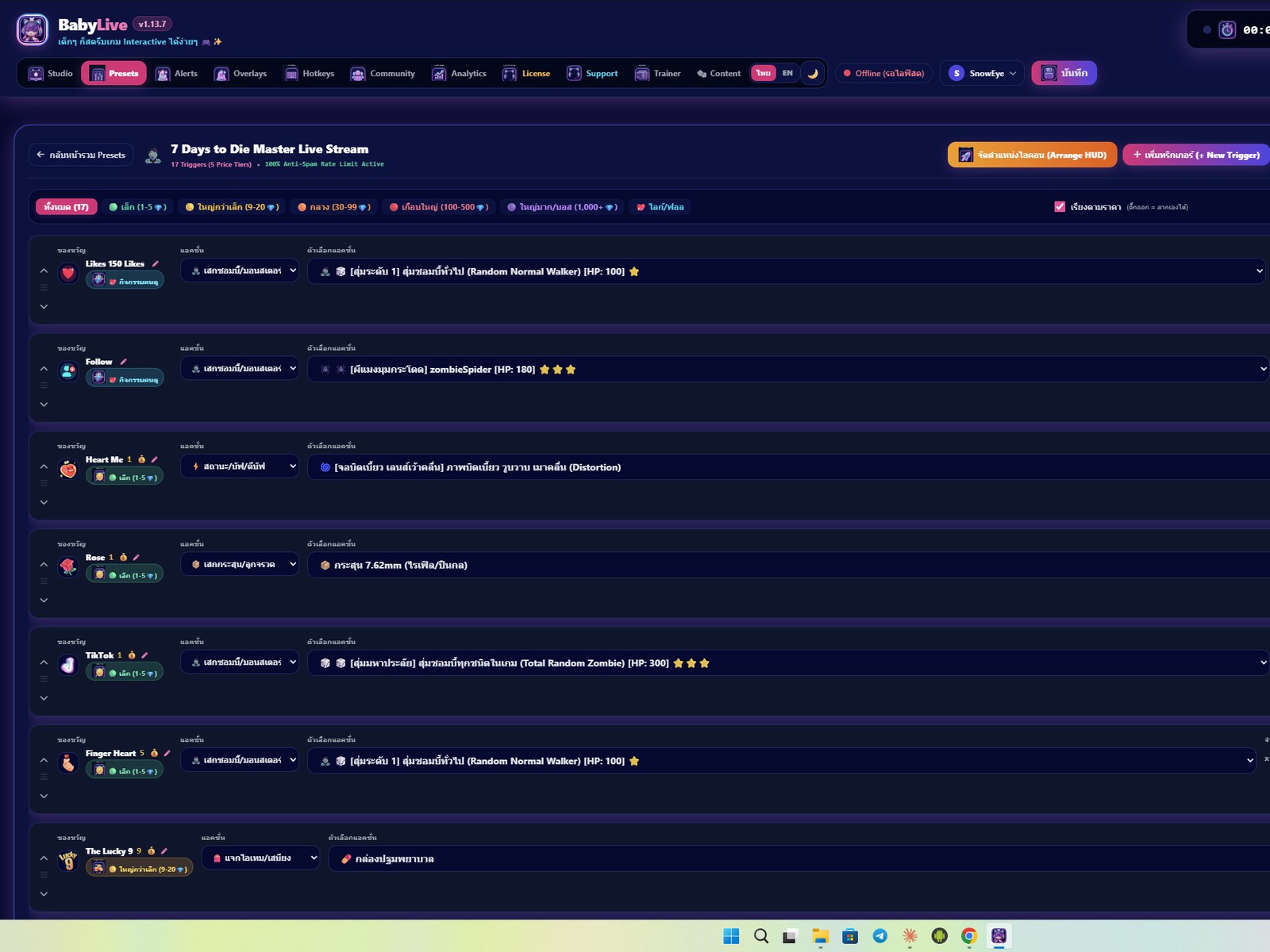The height and width of the screenshot is (952, 1270).
Task: Go back with กลับหน้ารวม Presets
Action: pos(81,155)
